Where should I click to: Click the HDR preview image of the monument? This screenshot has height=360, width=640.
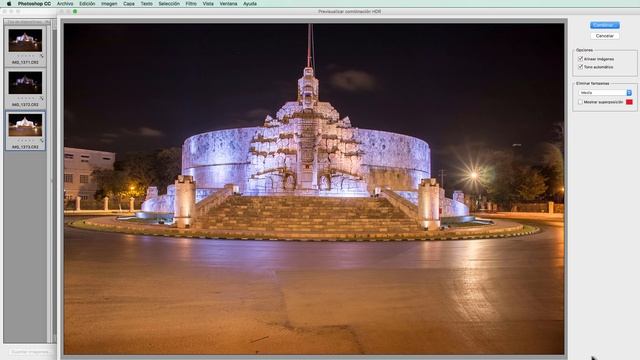(x=314, y=189)
